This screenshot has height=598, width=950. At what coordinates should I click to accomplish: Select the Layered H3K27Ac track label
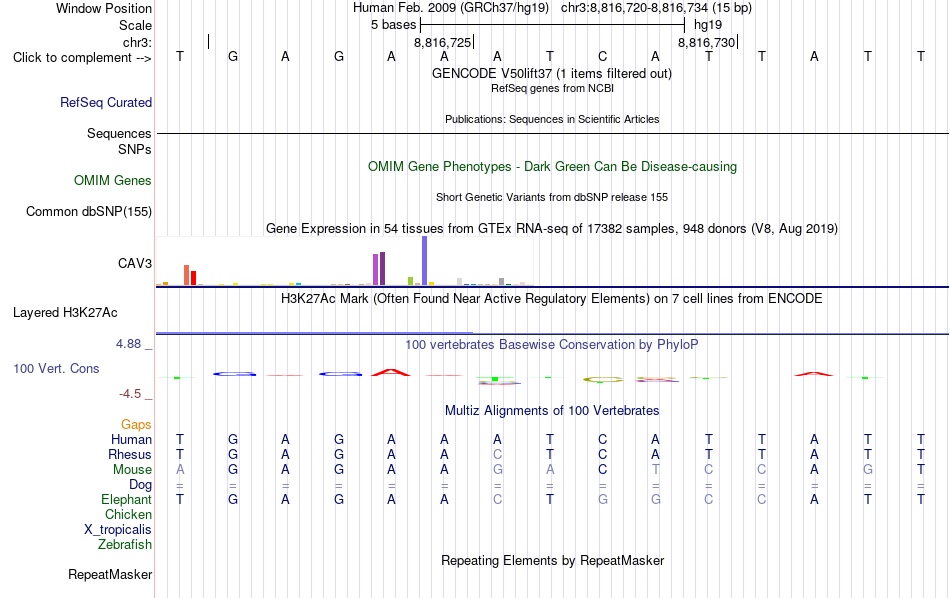(x=65, y=313)
